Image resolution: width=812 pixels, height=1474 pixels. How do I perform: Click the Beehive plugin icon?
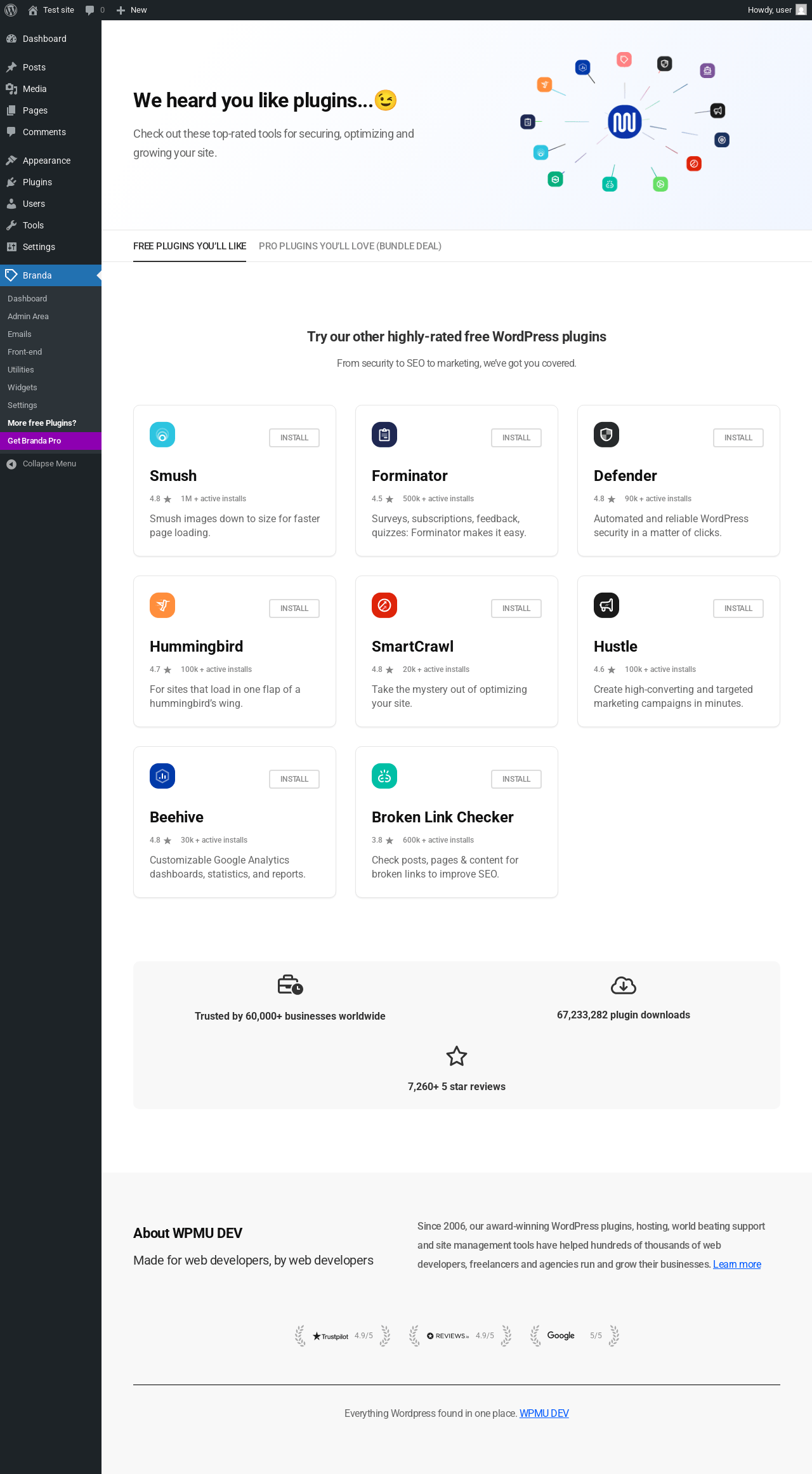tap(162, 776)
